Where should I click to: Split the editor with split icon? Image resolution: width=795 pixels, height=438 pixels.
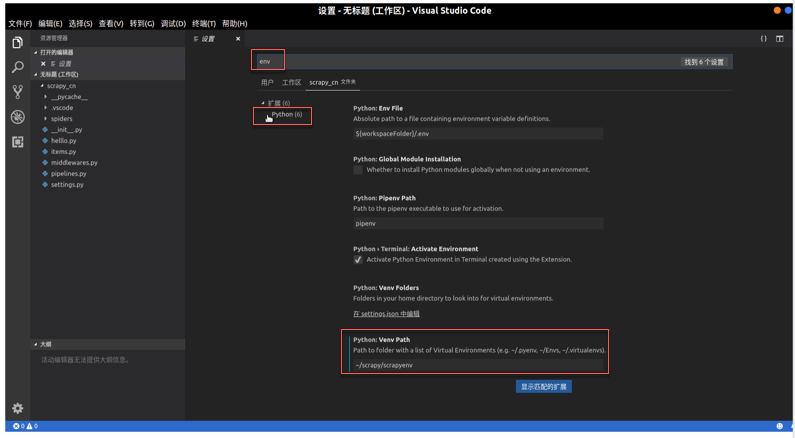pyautogui.click(x=779, y=39)
